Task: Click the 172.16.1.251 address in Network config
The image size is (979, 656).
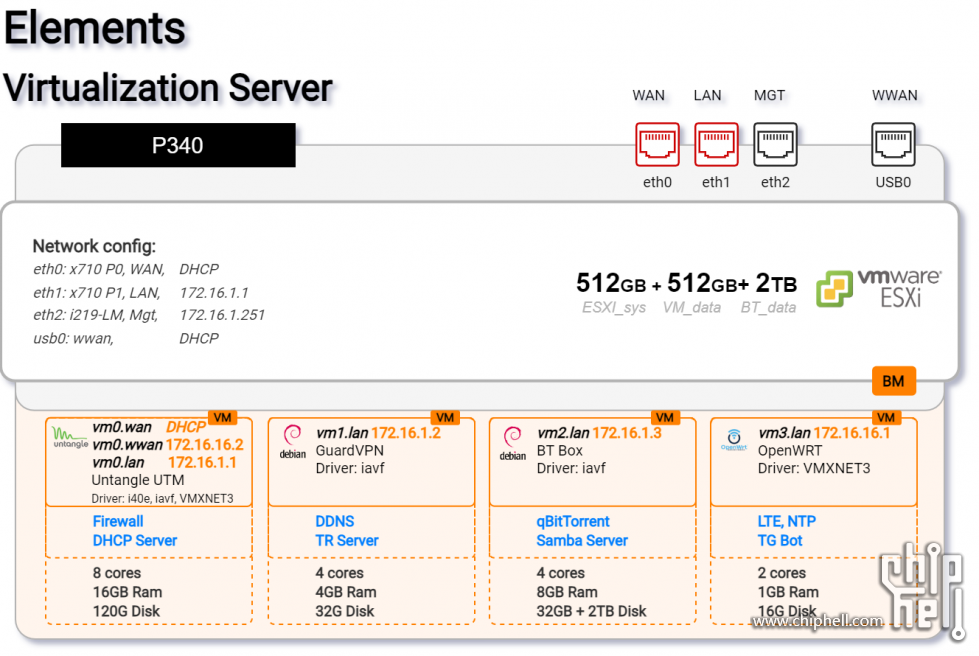Action: pos(222,315)
